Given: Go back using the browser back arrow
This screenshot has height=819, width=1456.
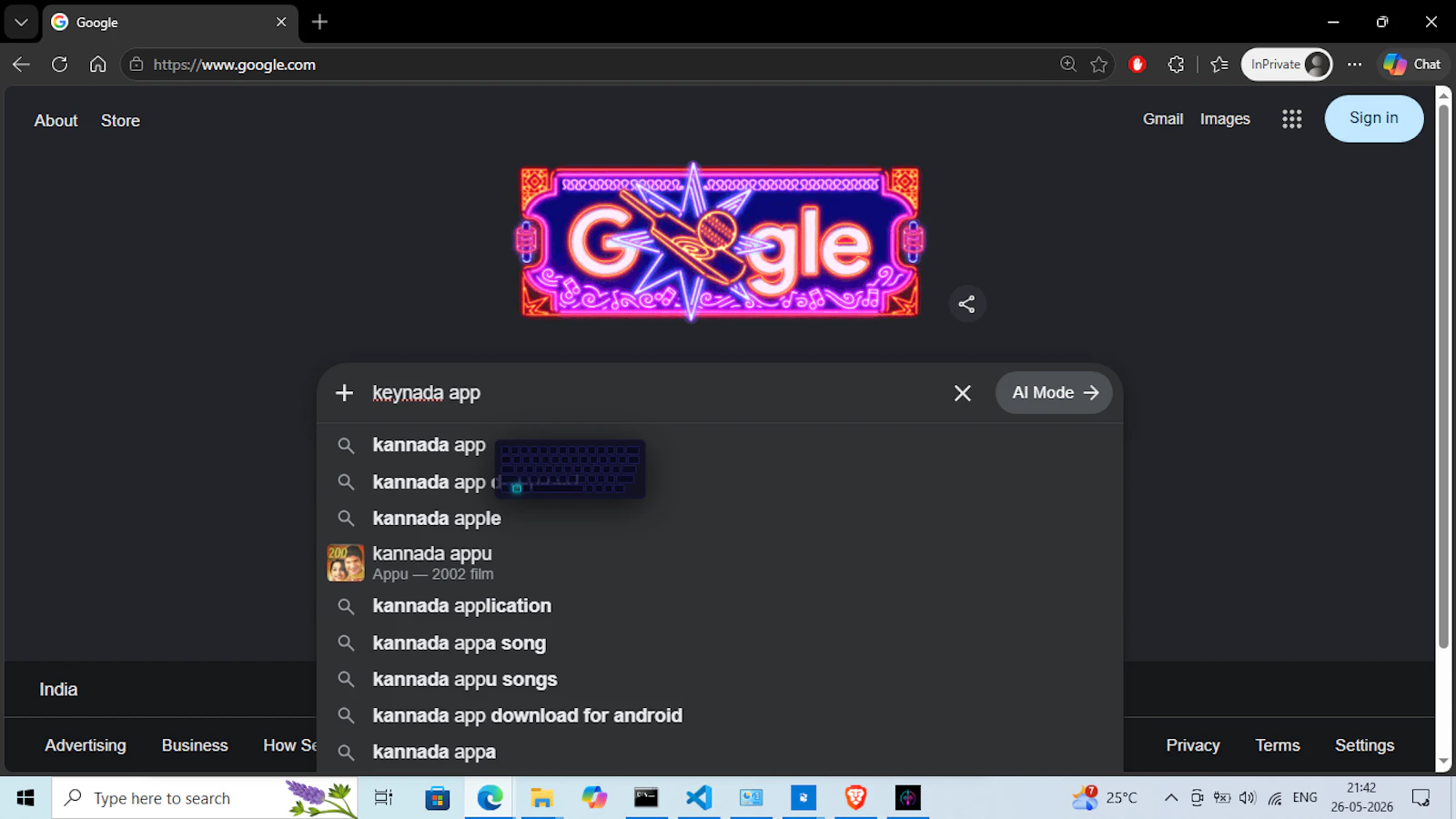Looking at the screenshot, I should pos(21,65).
